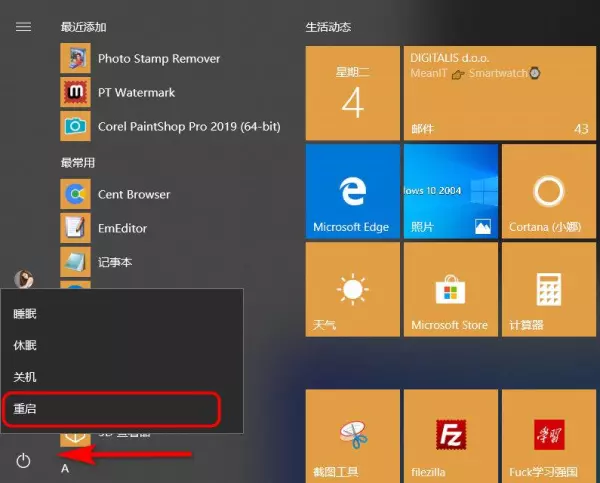Open the 邮件 mail tile
600x483 pixels.
click(500, 93)
